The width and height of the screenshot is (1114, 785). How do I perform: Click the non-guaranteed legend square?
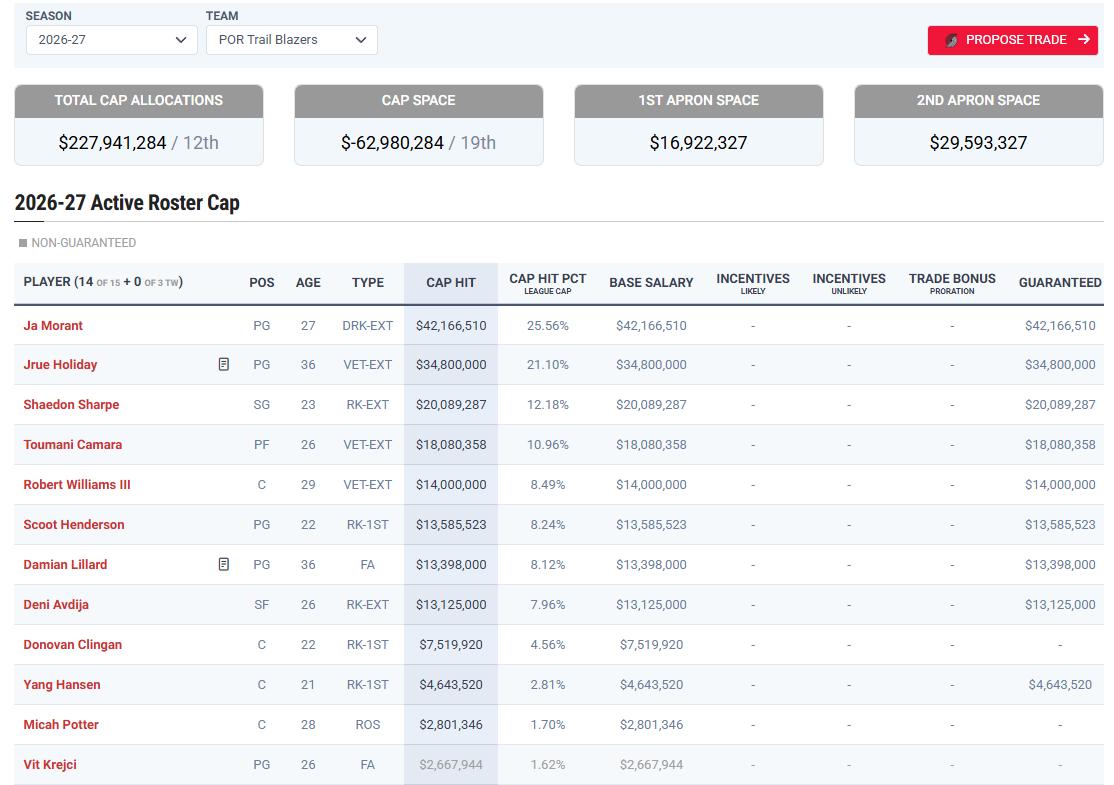click(x=23, y=243)
